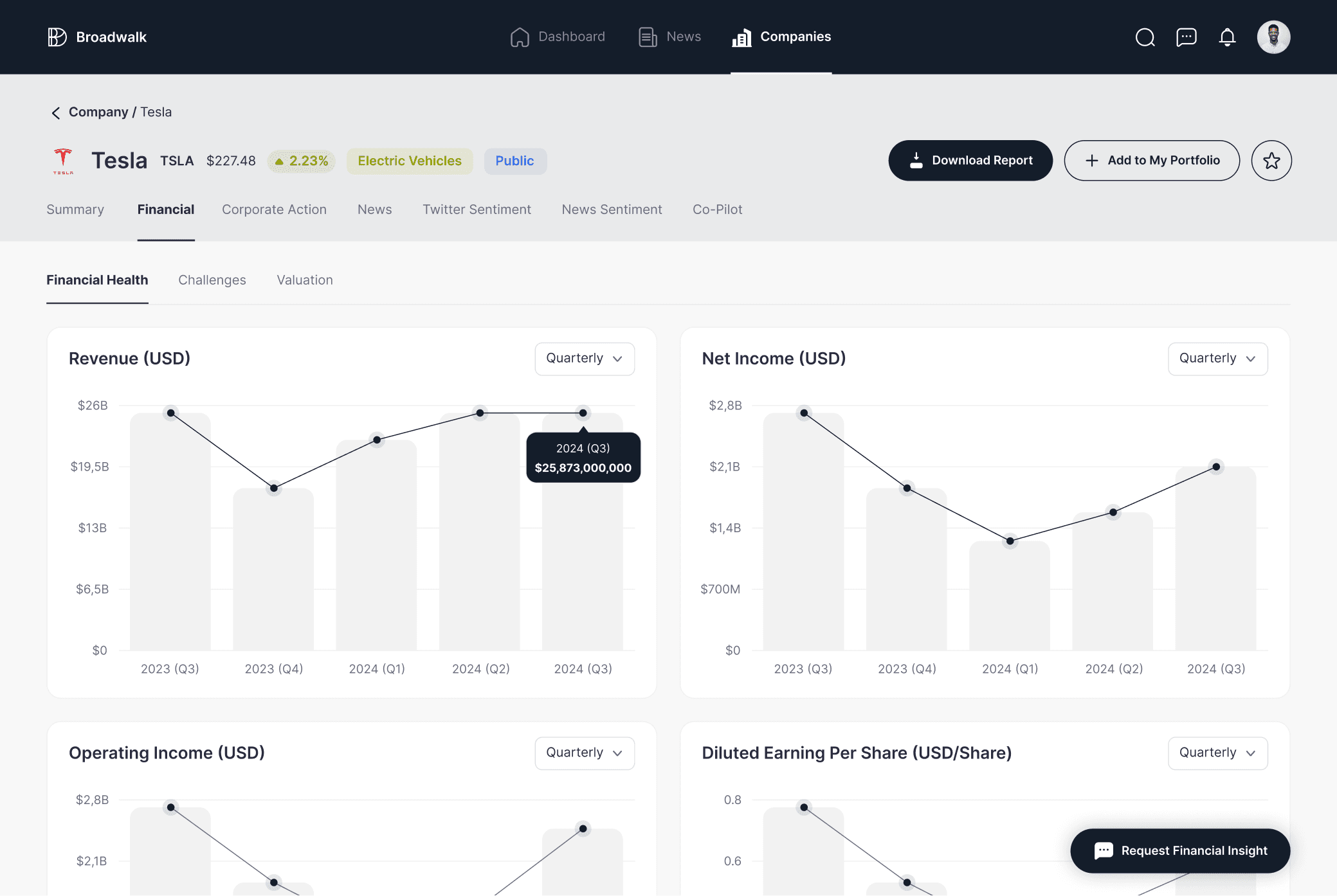Click Request Financial Insight button

(x=1180, y=850)
